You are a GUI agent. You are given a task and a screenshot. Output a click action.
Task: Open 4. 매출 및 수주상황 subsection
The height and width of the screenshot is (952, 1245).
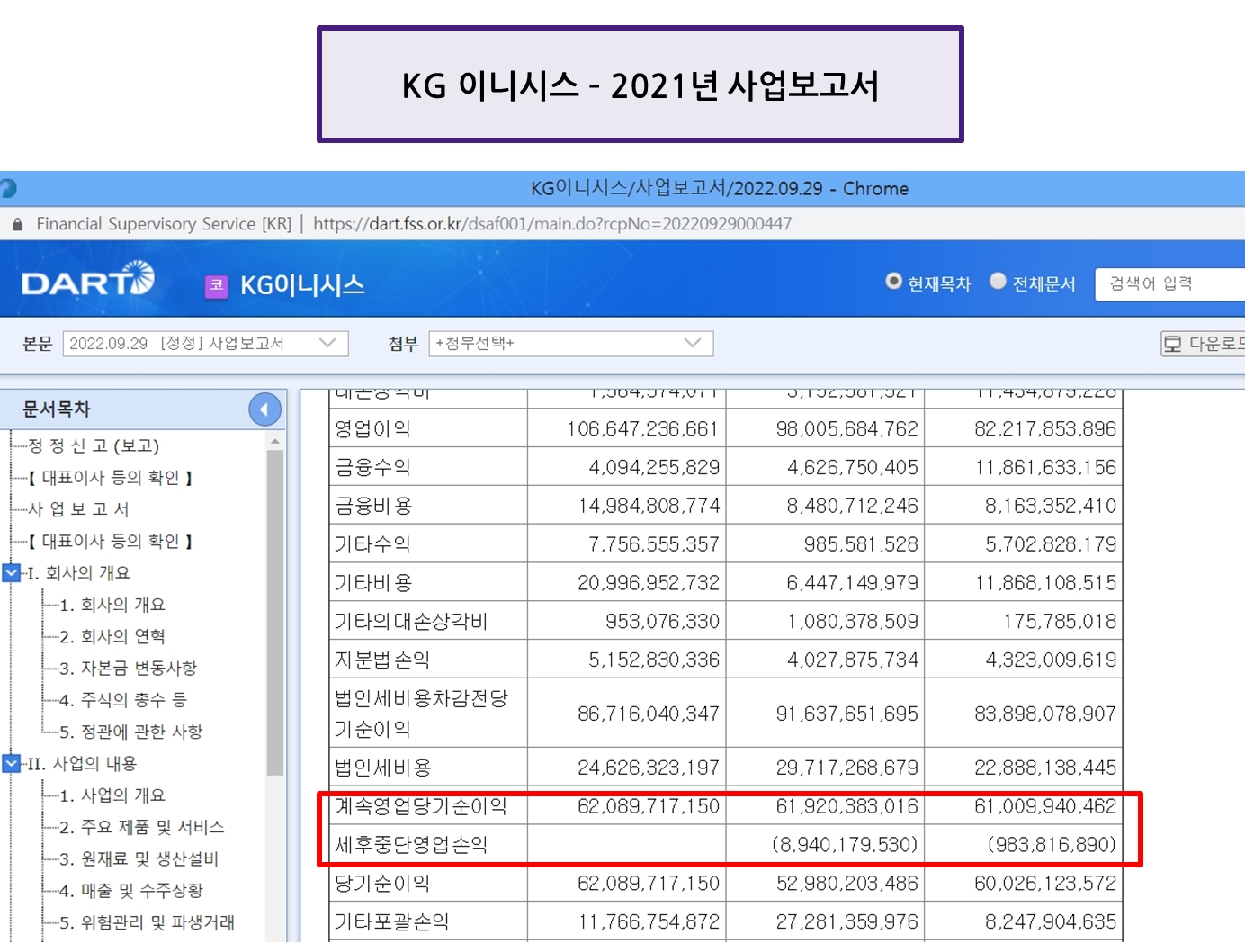131,891
